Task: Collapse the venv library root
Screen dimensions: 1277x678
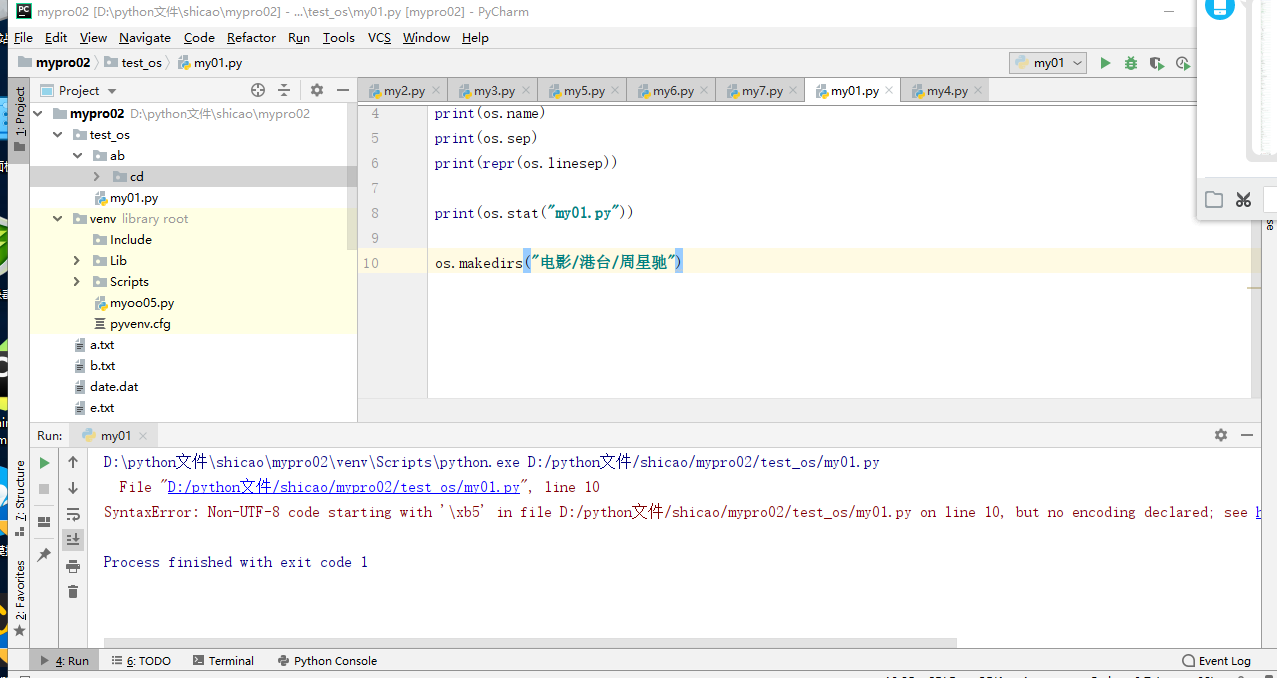Action: (58, 219)
